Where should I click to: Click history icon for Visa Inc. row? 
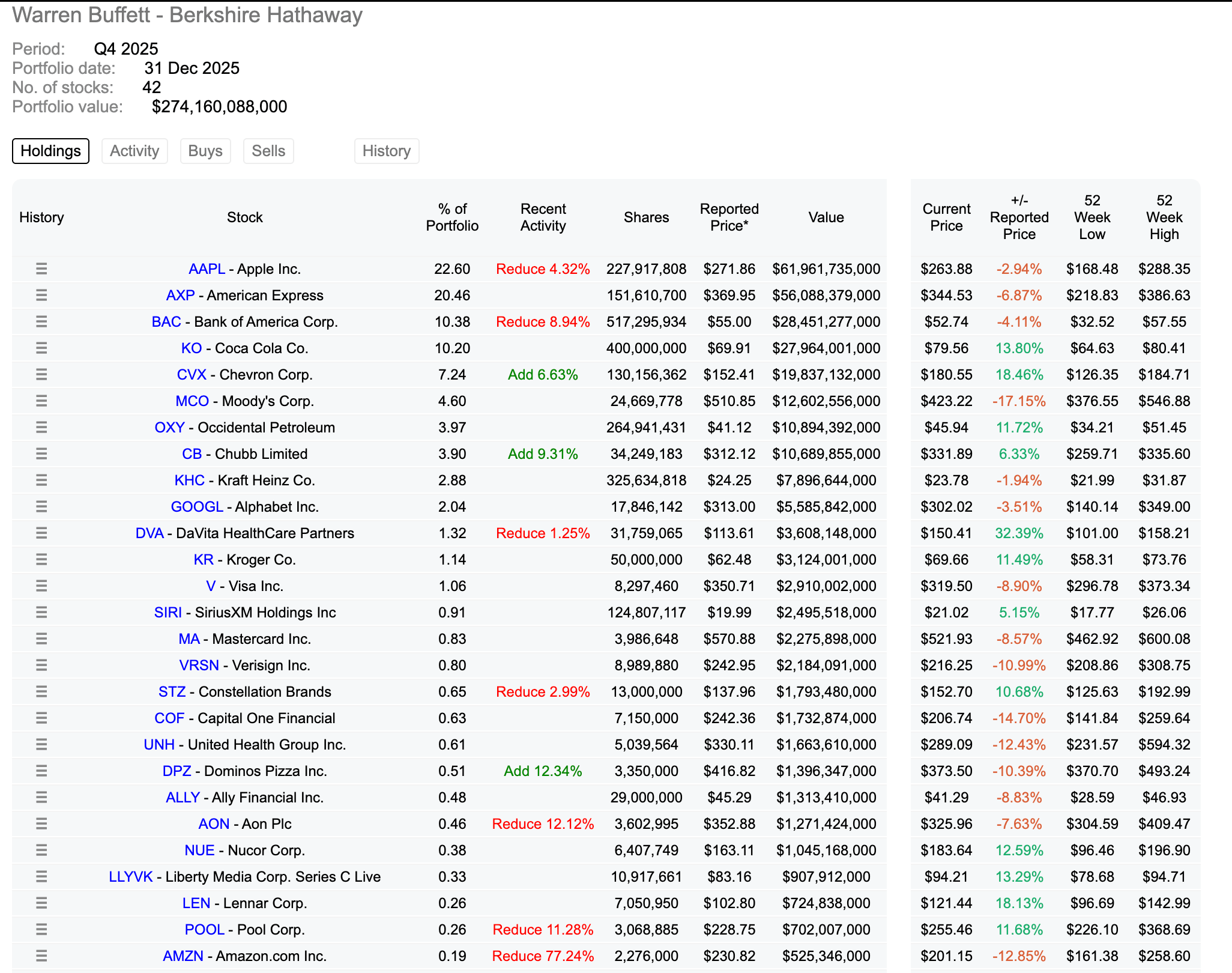(41, 586)
